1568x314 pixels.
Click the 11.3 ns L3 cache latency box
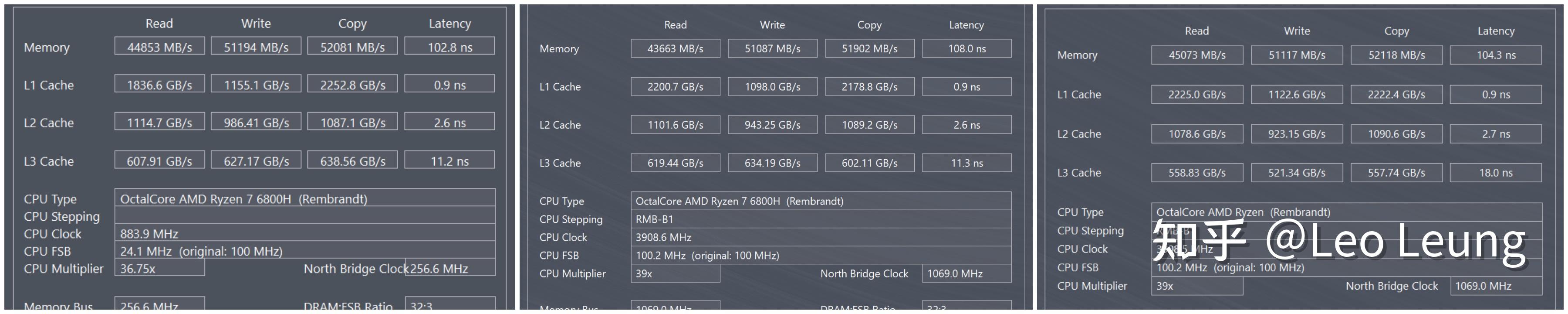pyautogui.click(x=966, y=163)
